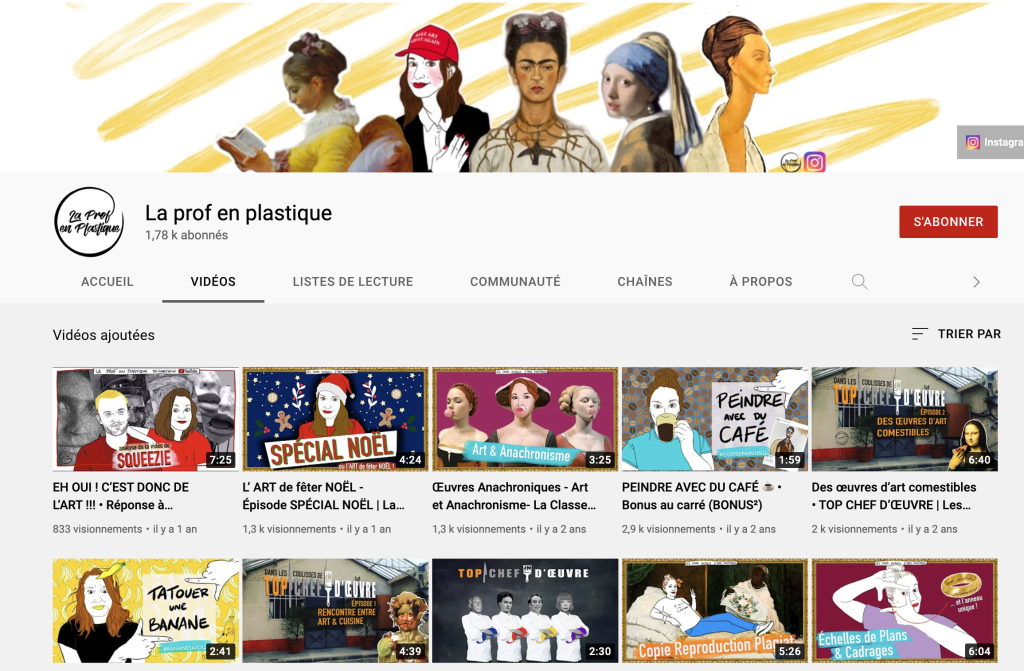1024x671 pixels.
Task: Open the CHAÎNES tab
Action: [644, 282]
